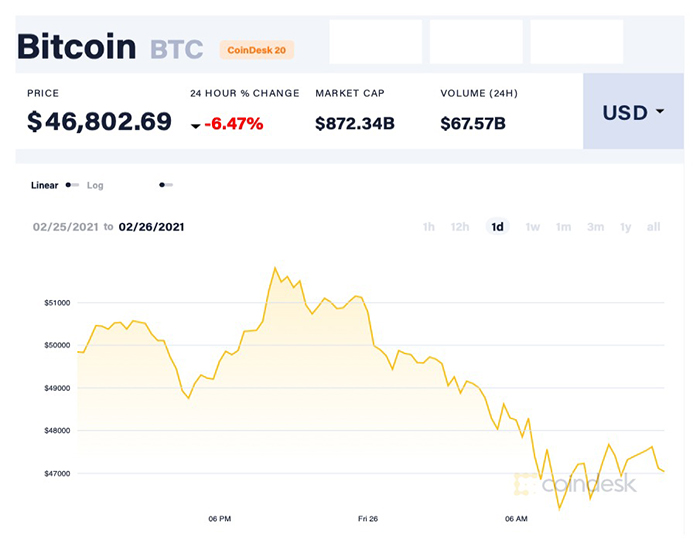Switch chart to 1w range
Image resolution: width=700 pixels, height=543 pixels.
[x=533, y=227]
